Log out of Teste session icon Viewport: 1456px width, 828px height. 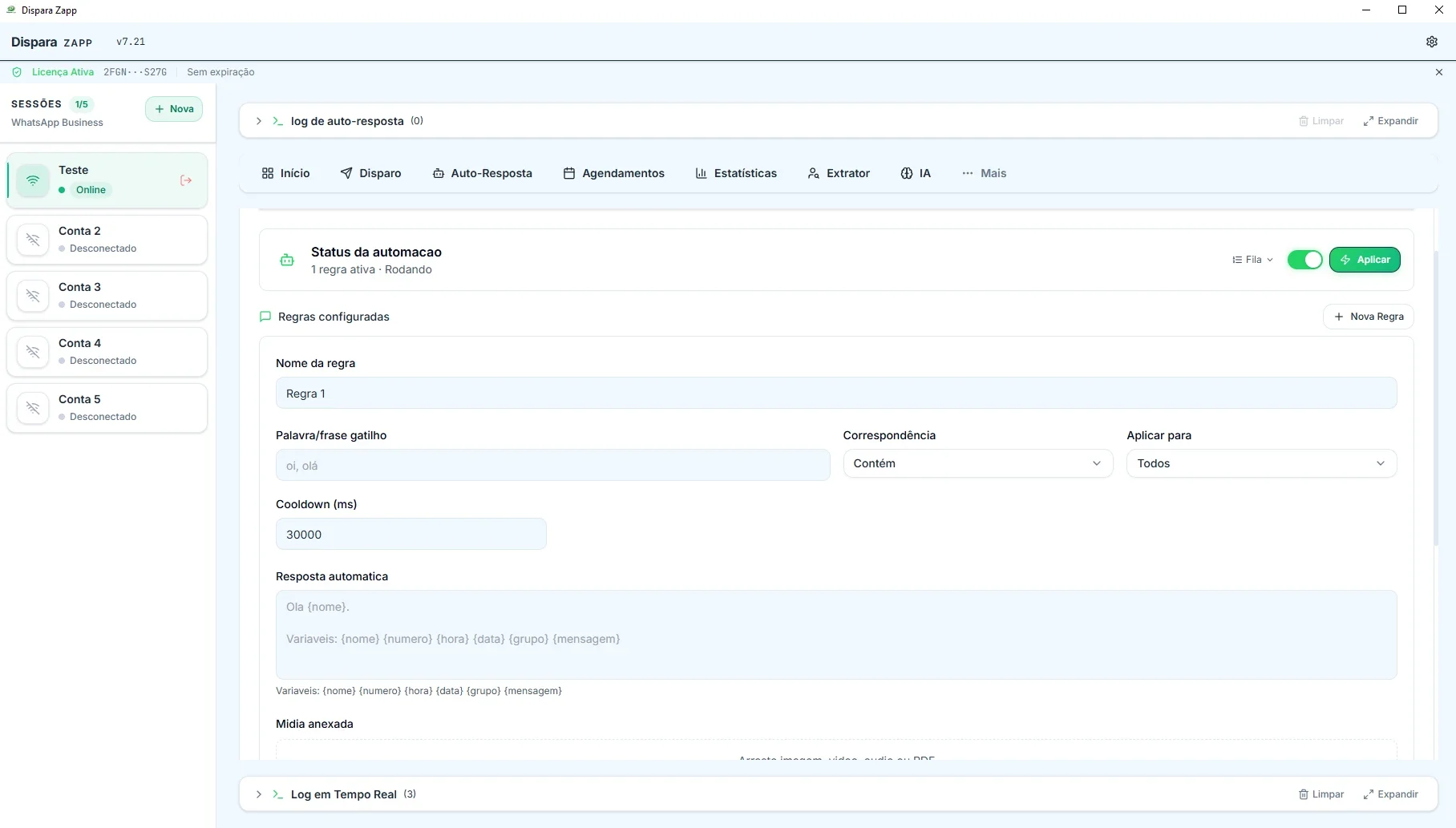186,180
